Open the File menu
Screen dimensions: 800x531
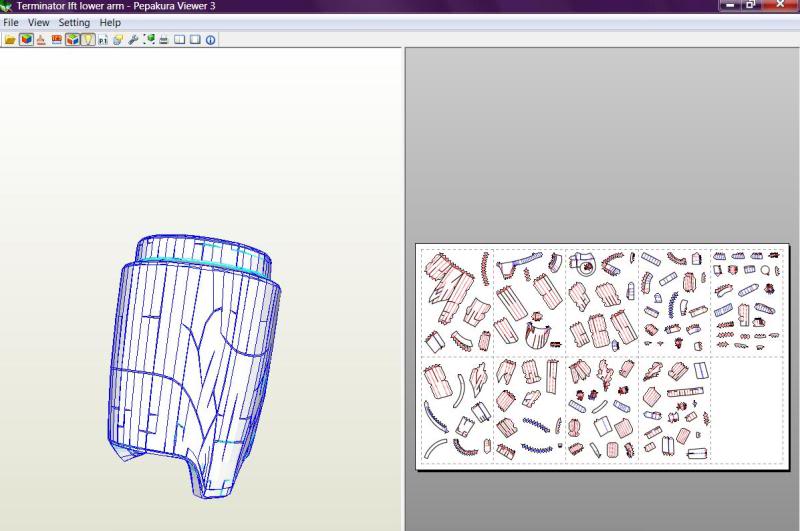point(11,22)
